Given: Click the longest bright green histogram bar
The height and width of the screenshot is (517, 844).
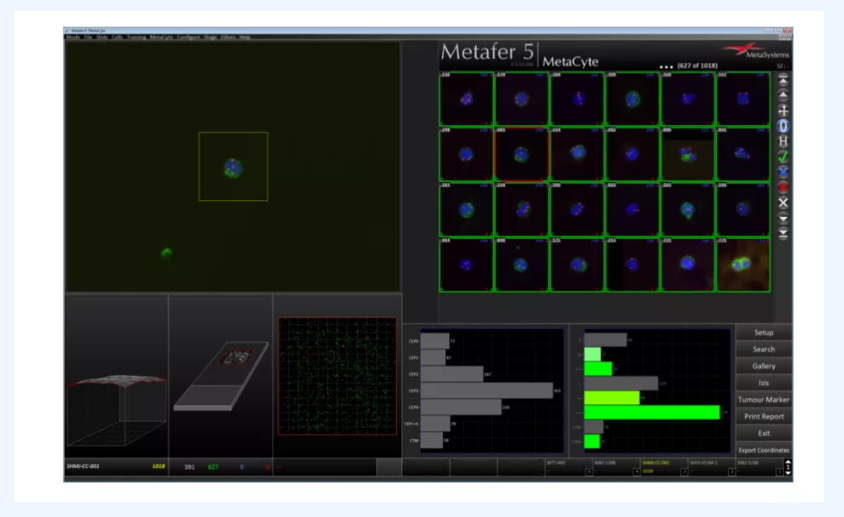Looking at the screenshot, I should point(652,413).
